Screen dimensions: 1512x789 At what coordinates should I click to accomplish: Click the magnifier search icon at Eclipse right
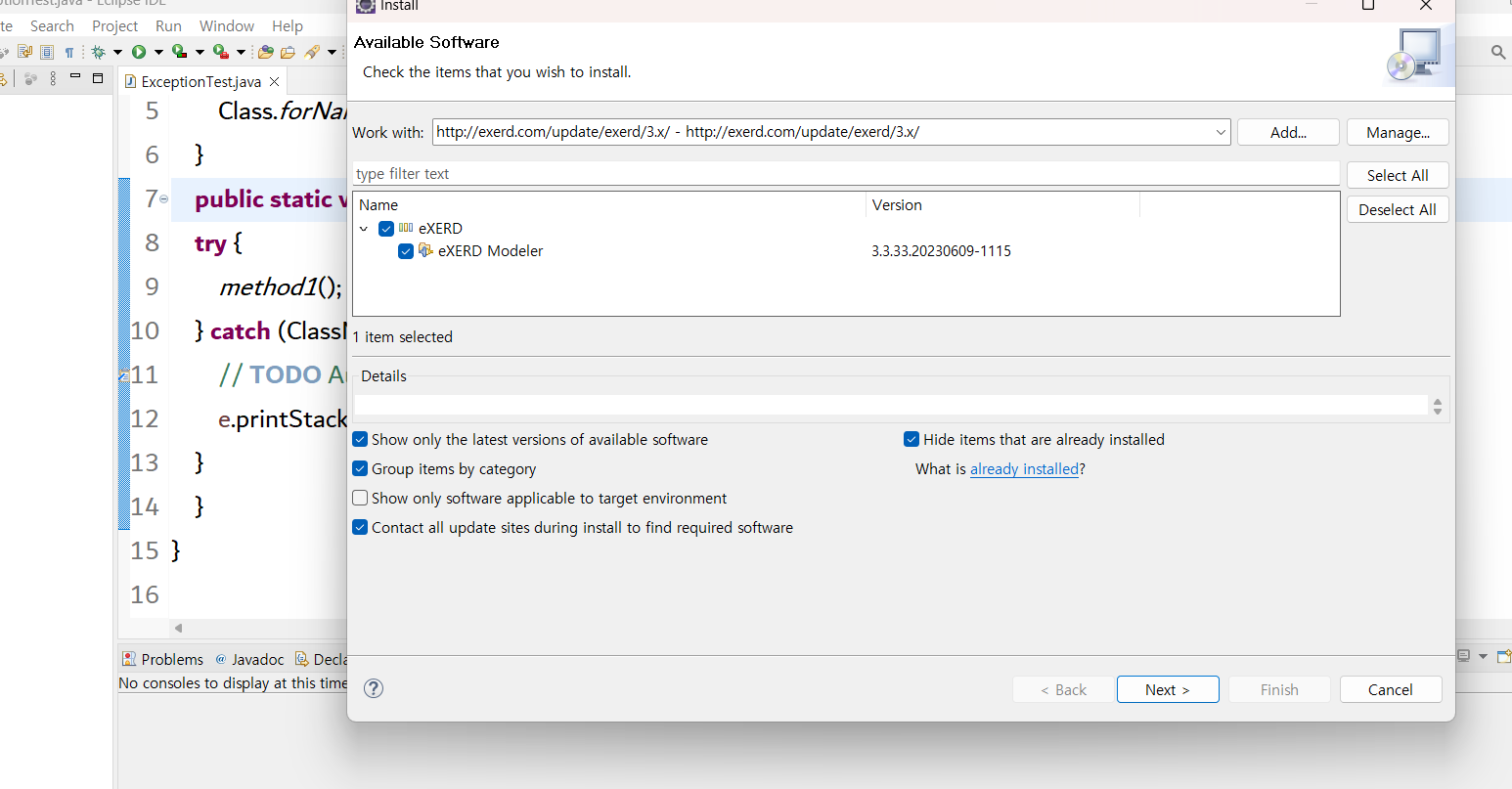(x=1498, y=52)
